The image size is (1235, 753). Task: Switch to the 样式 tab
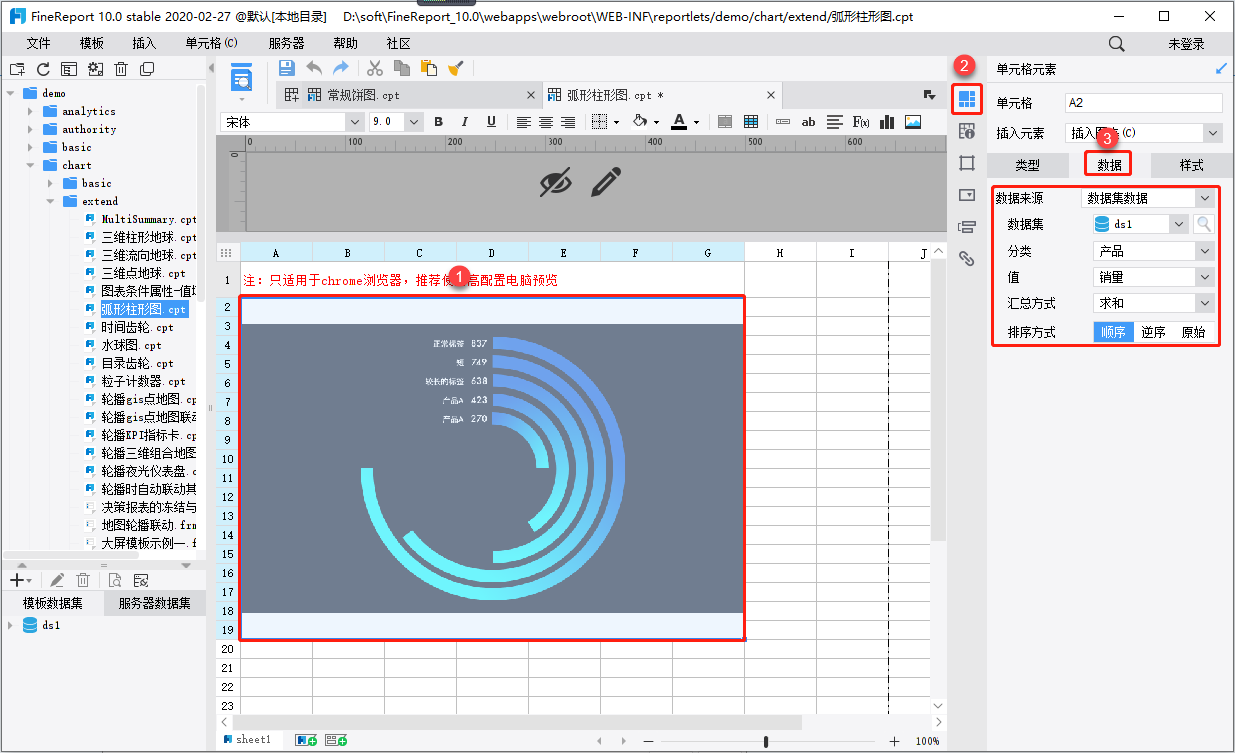[1191, 165]
